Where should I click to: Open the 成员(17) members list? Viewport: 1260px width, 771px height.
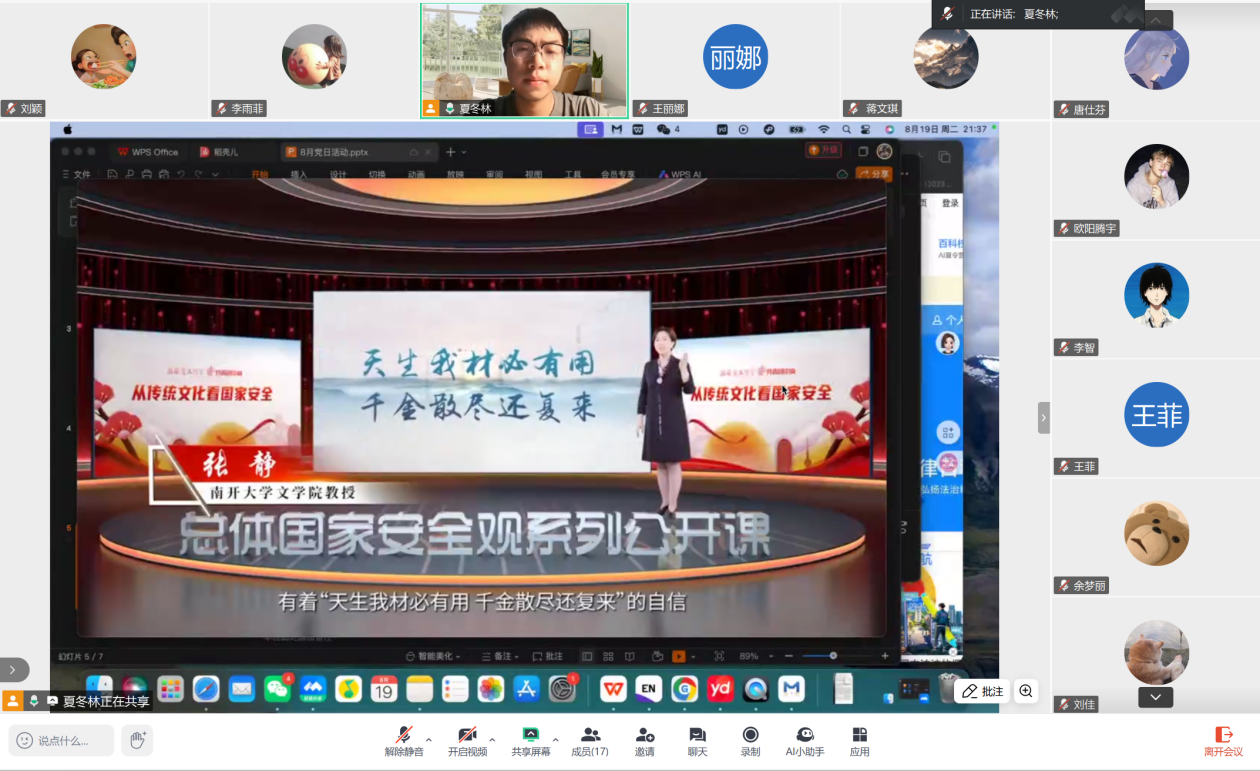[x=590, y=741]
